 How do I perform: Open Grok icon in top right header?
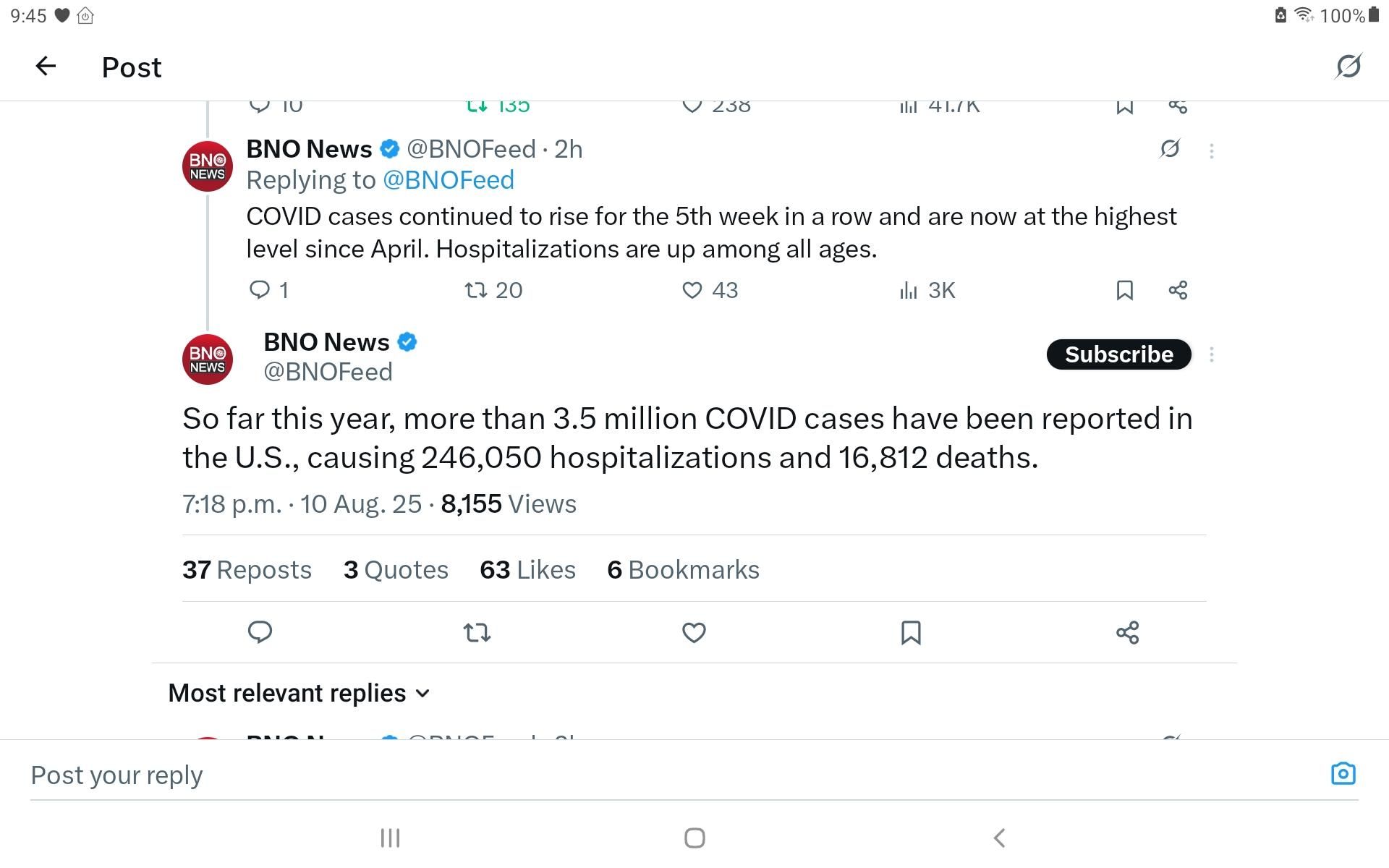(1348, 67)
